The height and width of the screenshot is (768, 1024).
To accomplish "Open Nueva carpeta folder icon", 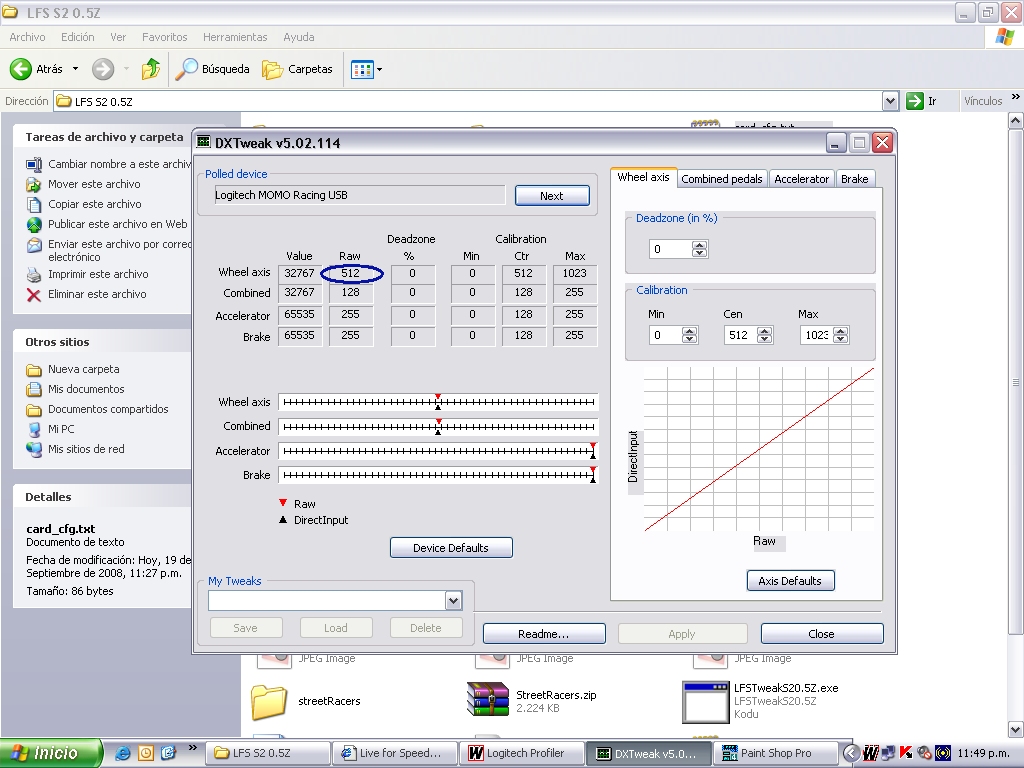I will (34, 370).
